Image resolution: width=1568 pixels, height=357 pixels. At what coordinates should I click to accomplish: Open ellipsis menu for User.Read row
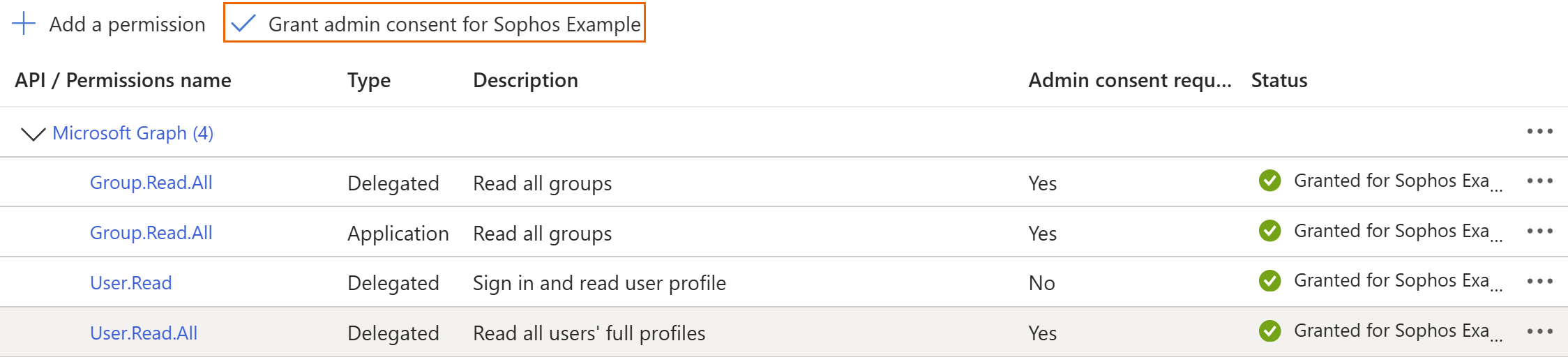coord(1539,282)
